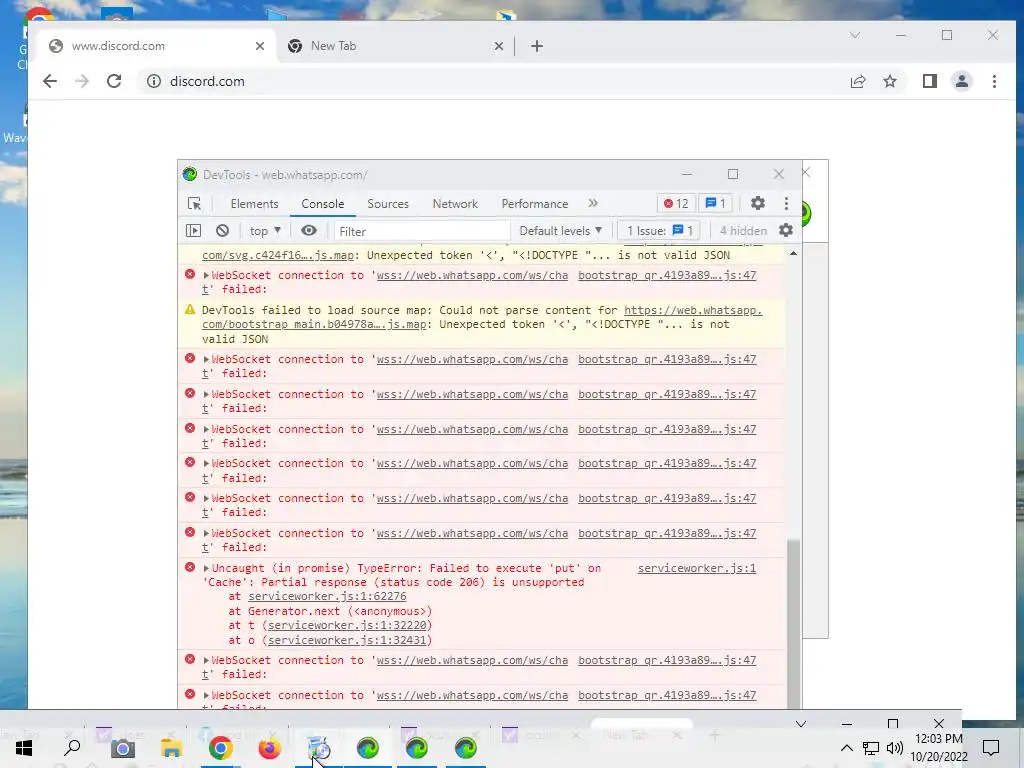The height and width of the screenshot is (768, 1024).
Task: Open Chrome three-dot menu
Action: click(994, 81)
